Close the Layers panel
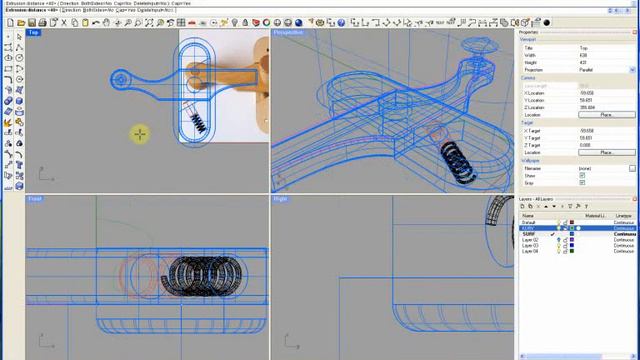 [635, 199]
